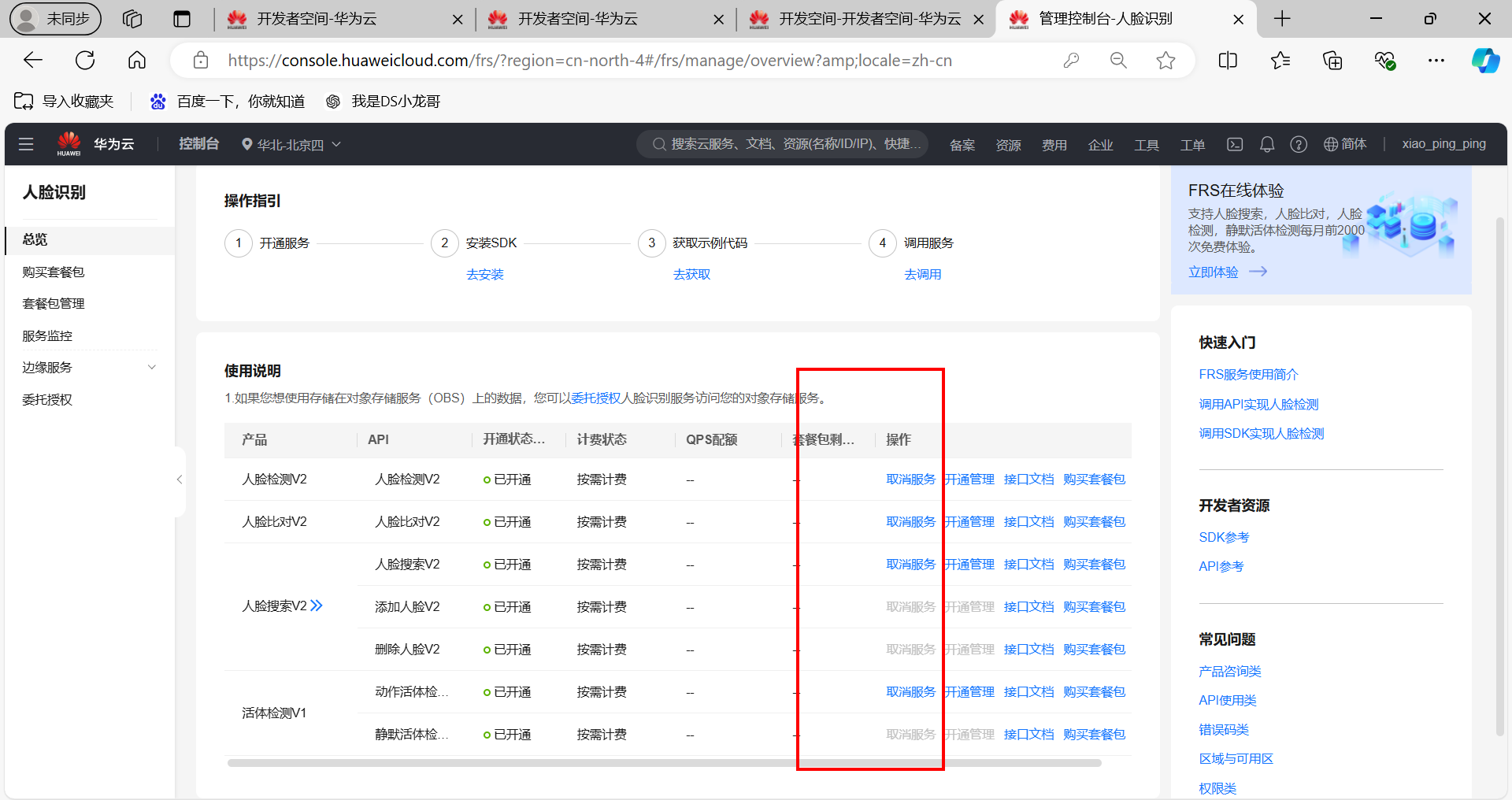Expand 人脸搜索V2 double chevron

click(317, 606)
